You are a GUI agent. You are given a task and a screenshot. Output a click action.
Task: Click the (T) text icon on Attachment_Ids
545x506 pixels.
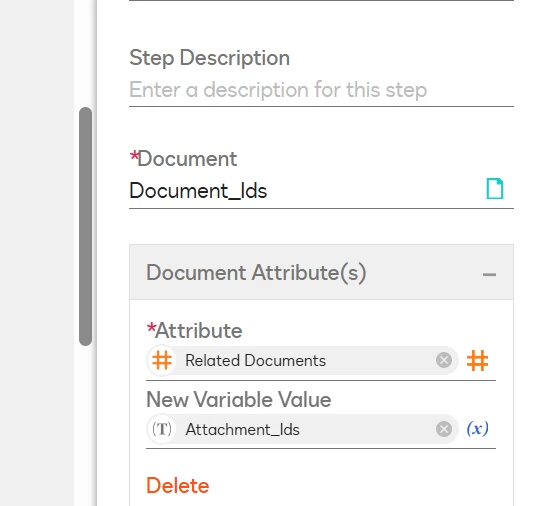click(162, 429)
